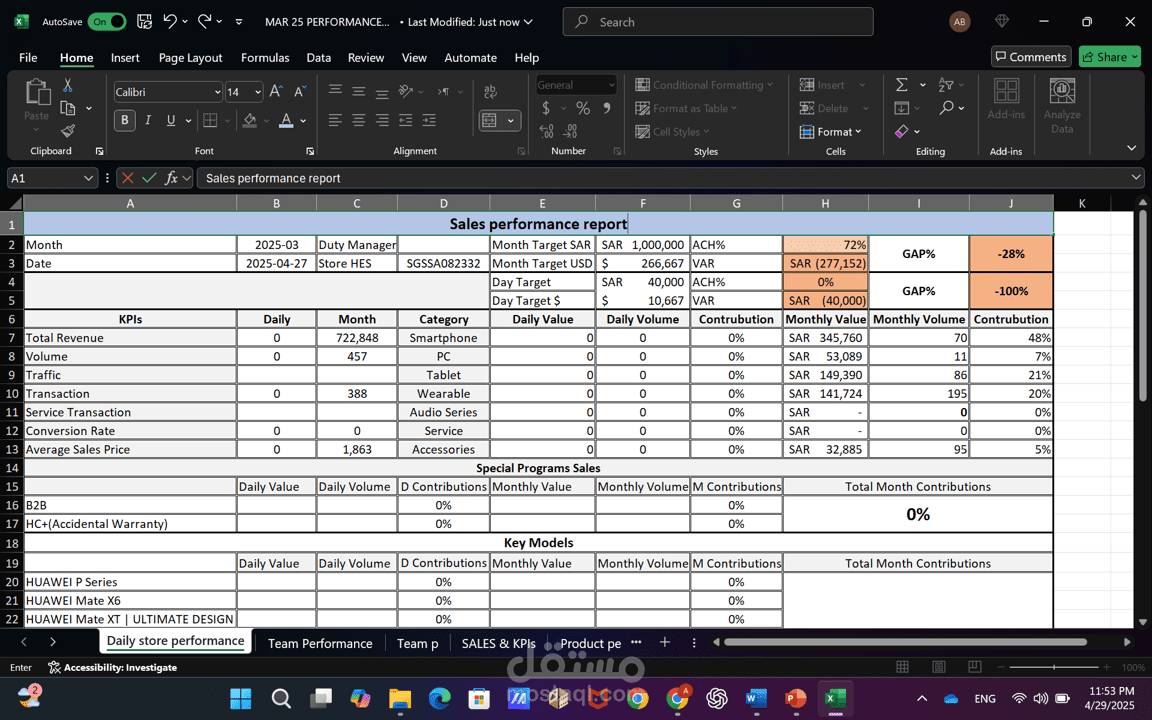Click the Cut scissors icon

click(68, 85)
